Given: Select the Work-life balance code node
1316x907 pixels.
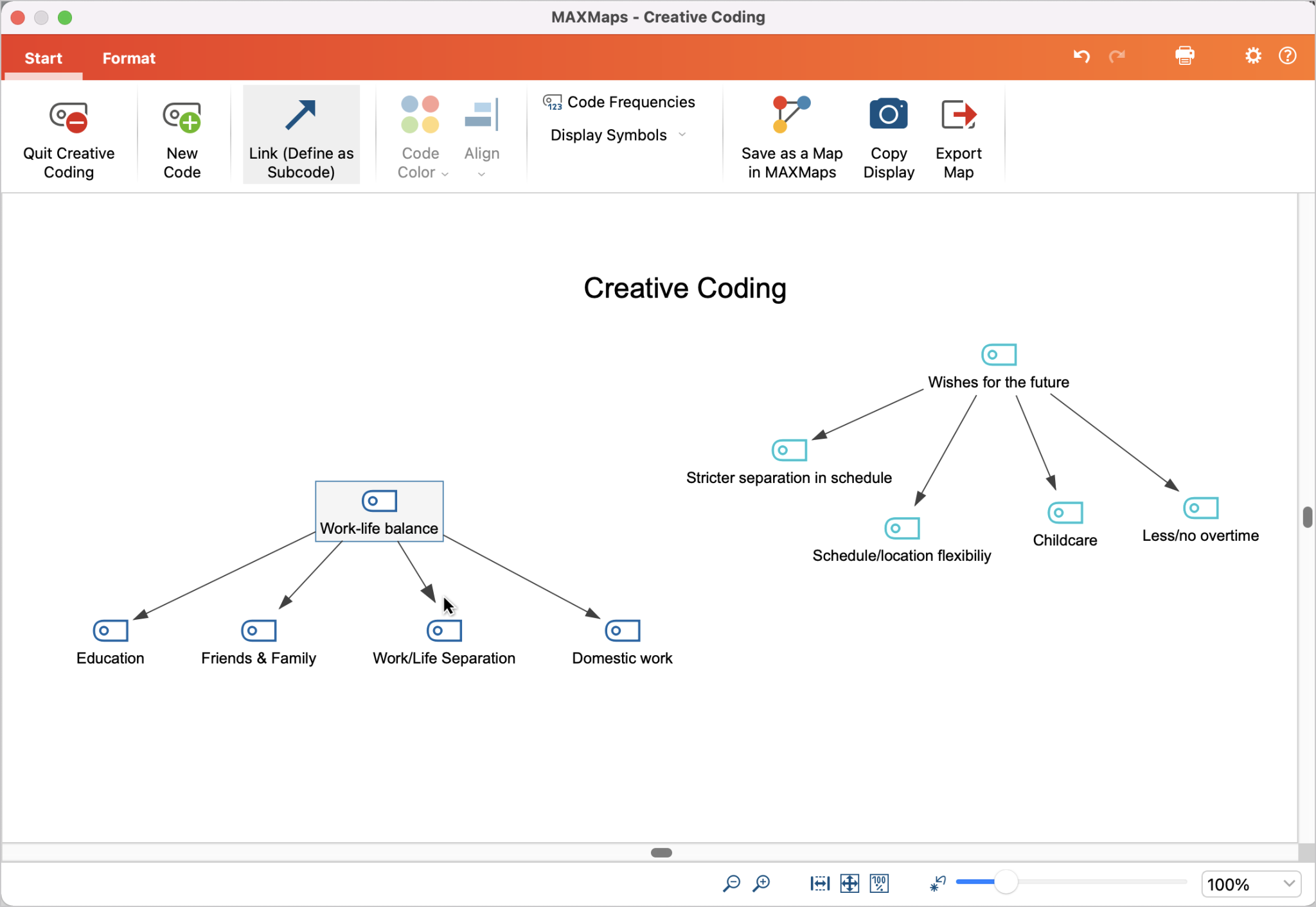Looking at the screenshot, I should [x=378, y=511].
